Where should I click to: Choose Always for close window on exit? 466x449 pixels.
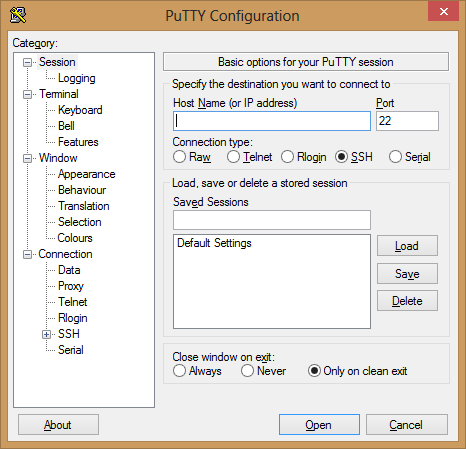(179, 371)
